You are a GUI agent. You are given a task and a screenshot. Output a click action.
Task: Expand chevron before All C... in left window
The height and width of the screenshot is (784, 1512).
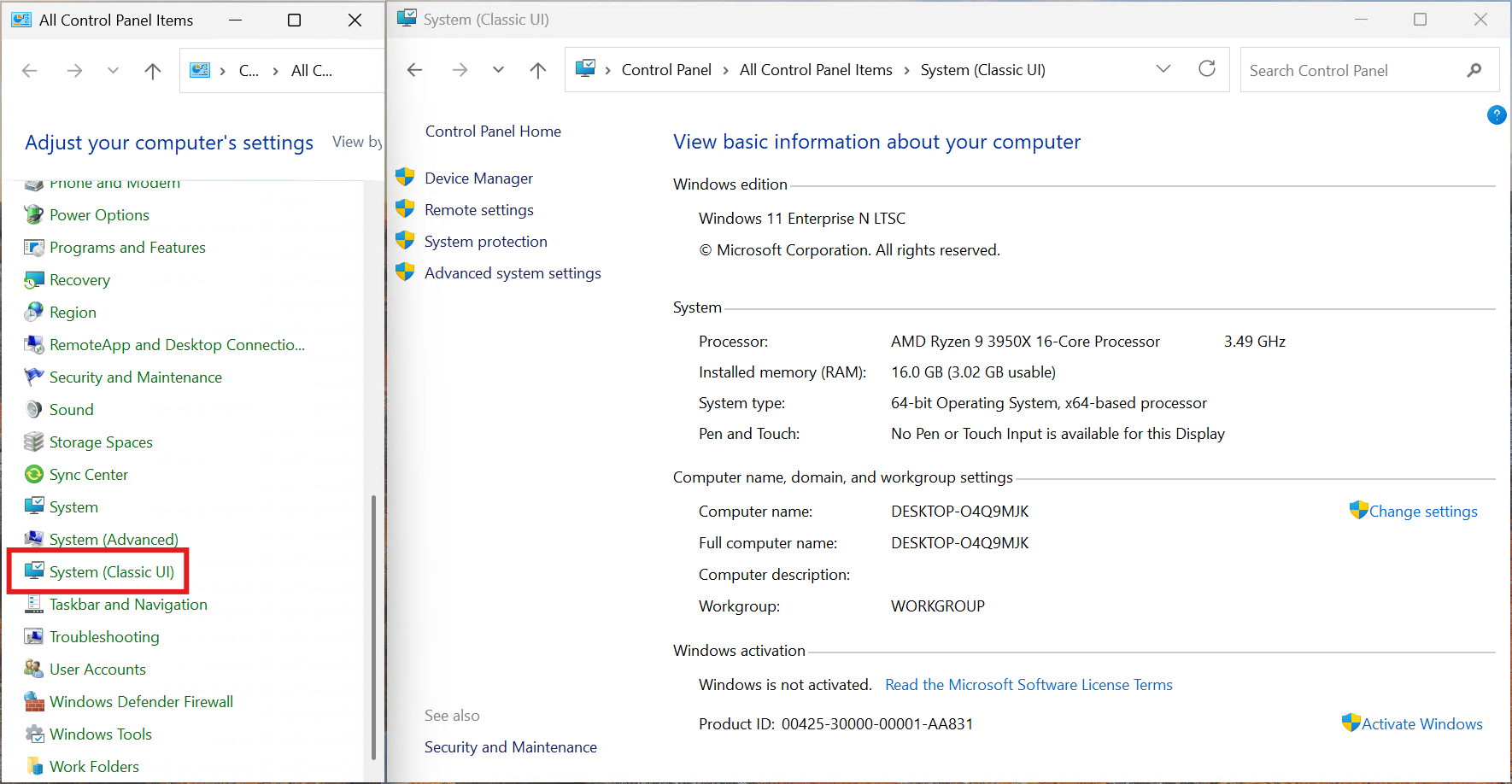(x=275, y=72)
